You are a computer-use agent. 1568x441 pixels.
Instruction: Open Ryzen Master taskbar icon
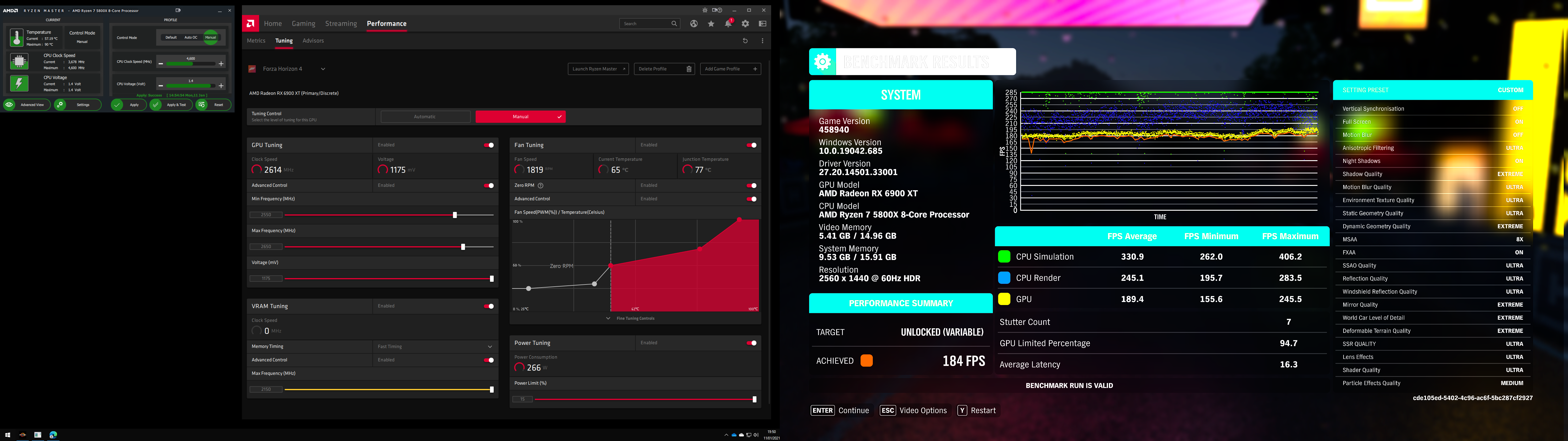tap(23, 435)
